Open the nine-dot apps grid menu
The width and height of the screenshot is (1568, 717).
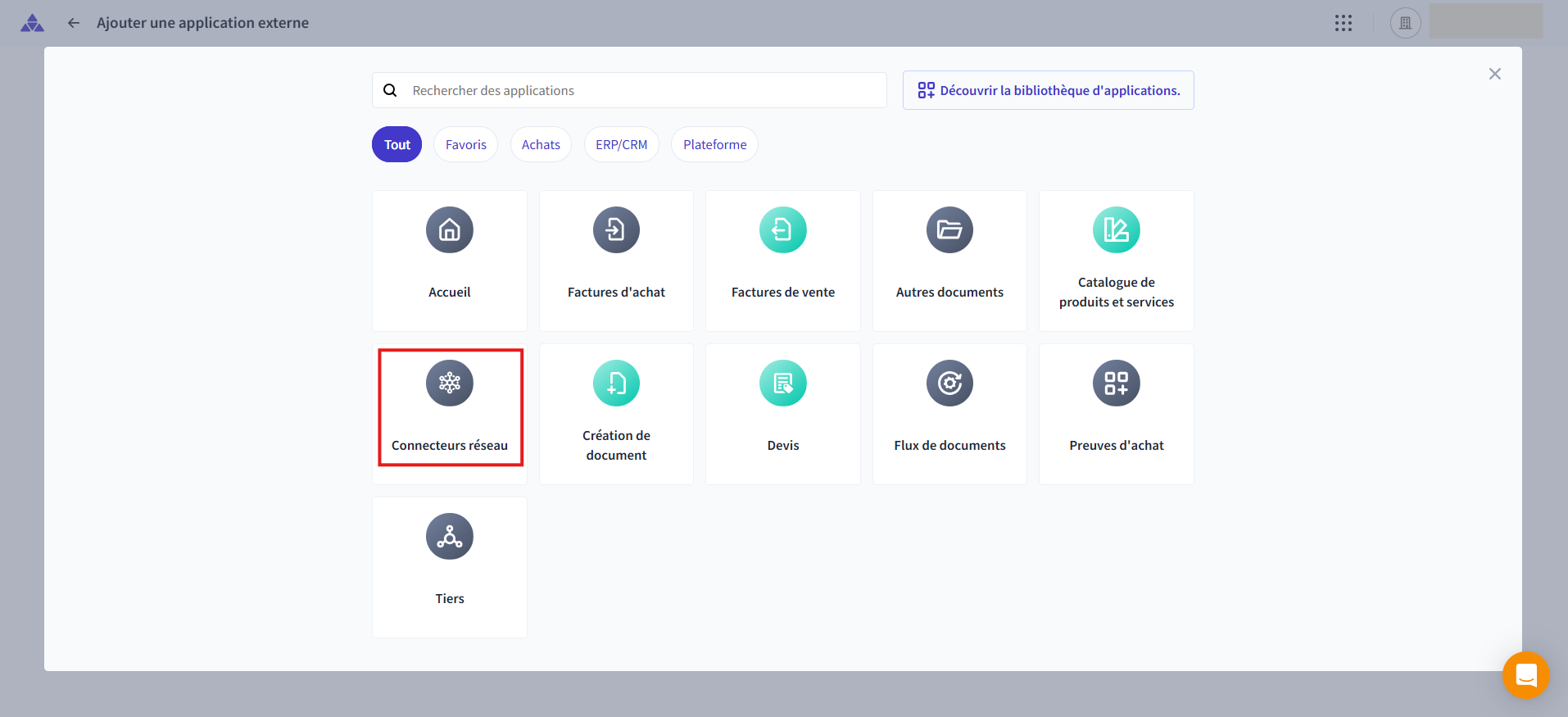(x=1343, y=23)
